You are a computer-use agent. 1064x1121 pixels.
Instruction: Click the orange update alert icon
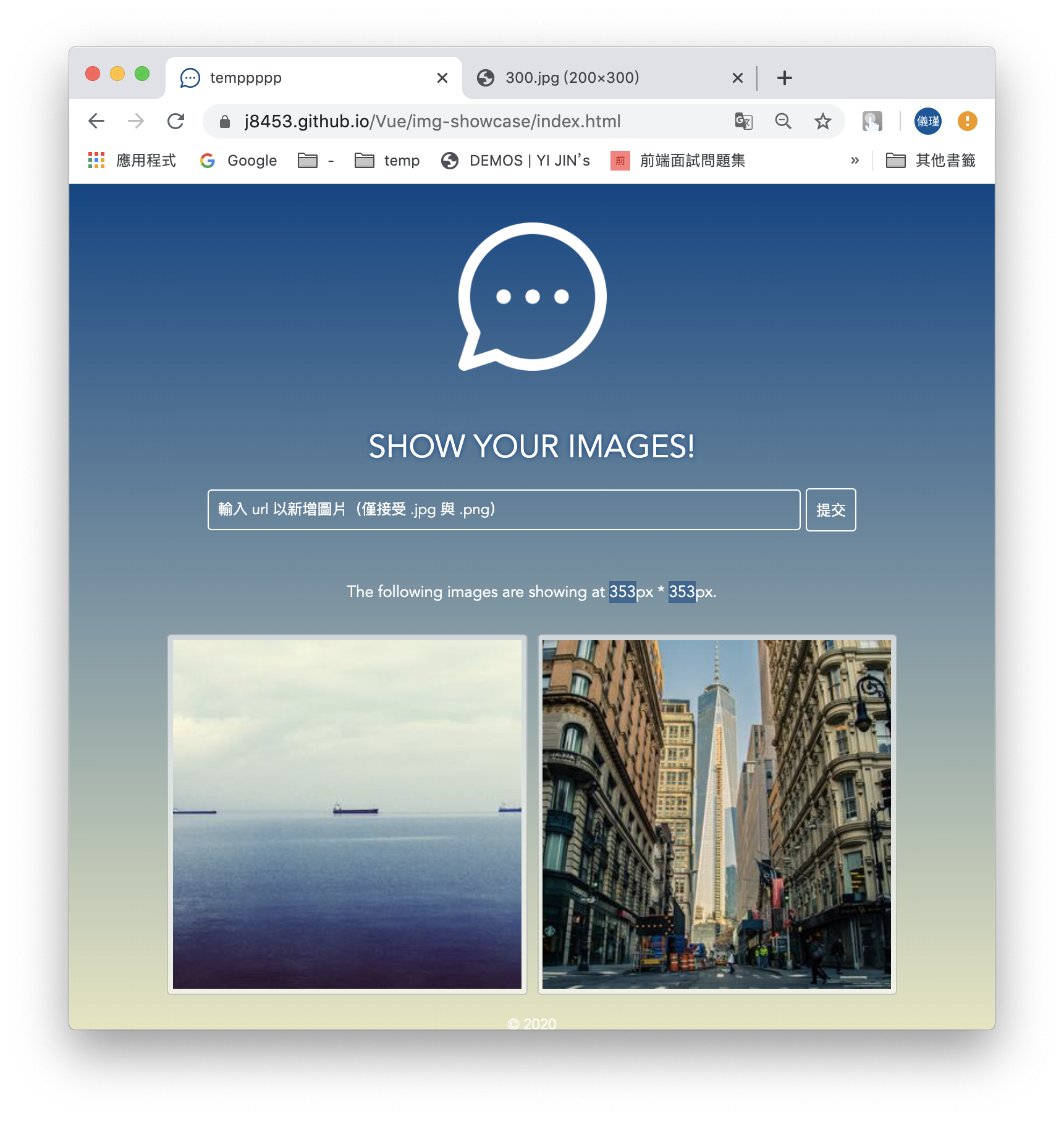tap(968, 121)
